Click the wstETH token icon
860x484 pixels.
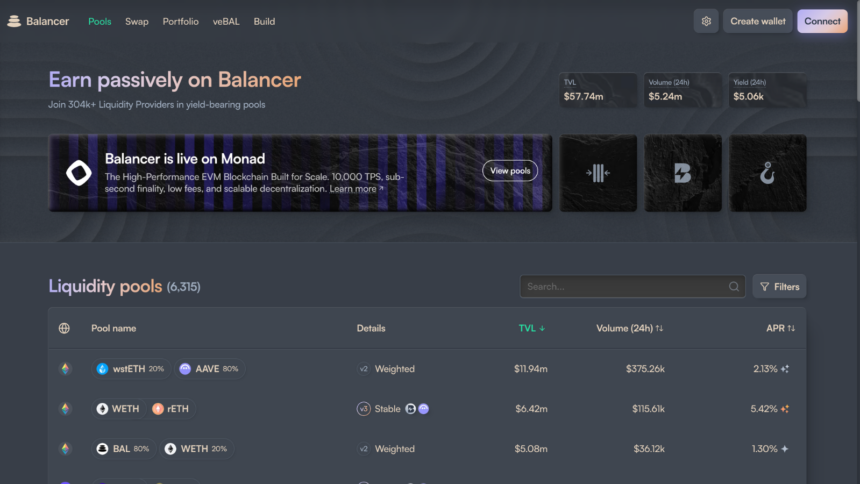(103, 369)
